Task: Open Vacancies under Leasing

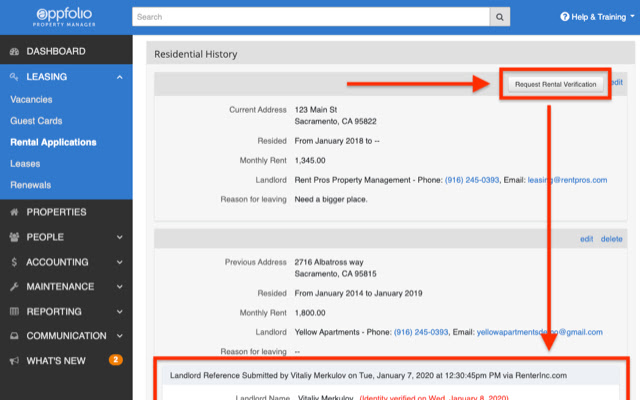Action: [x=31, y=100]
